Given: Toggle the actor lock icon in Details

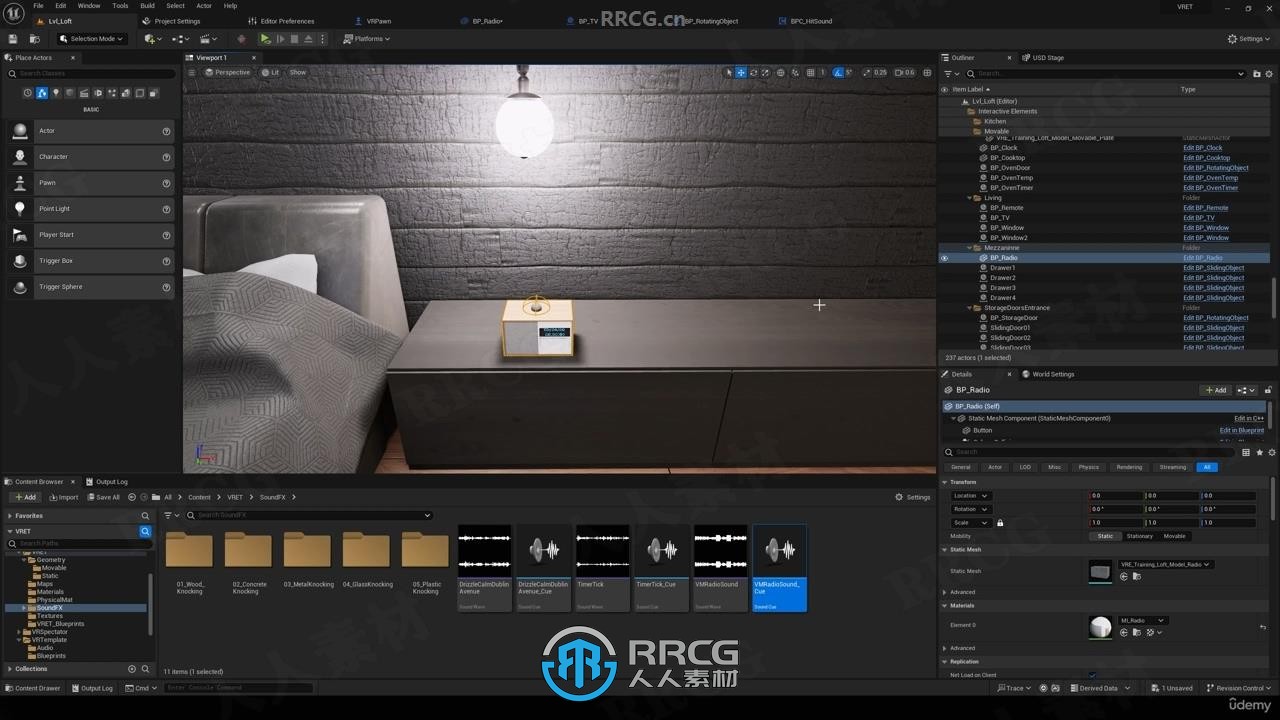Looking at the screenshot, I should click(x=1269, y=390).
